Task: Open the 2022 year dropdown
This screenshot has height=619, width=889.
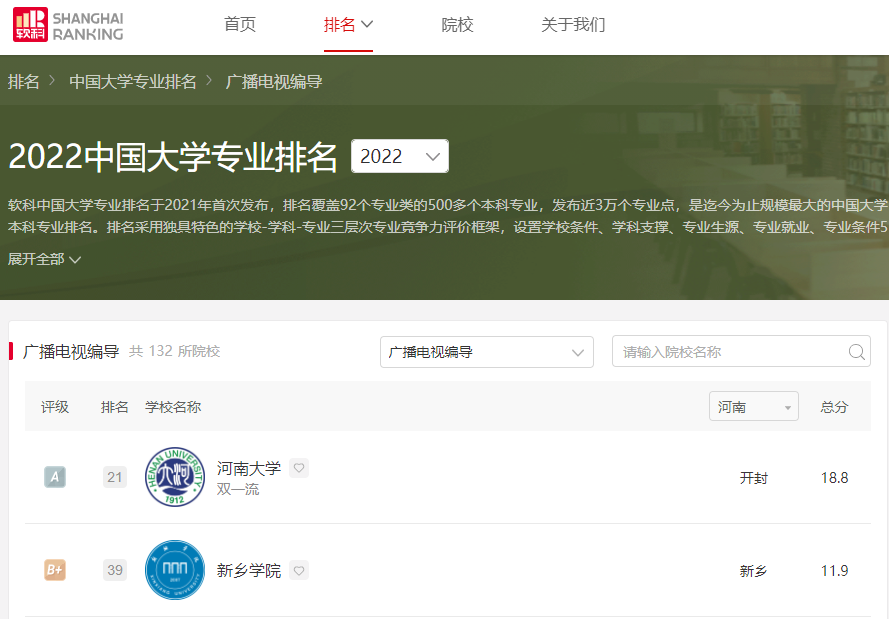Action: [400, 156]
